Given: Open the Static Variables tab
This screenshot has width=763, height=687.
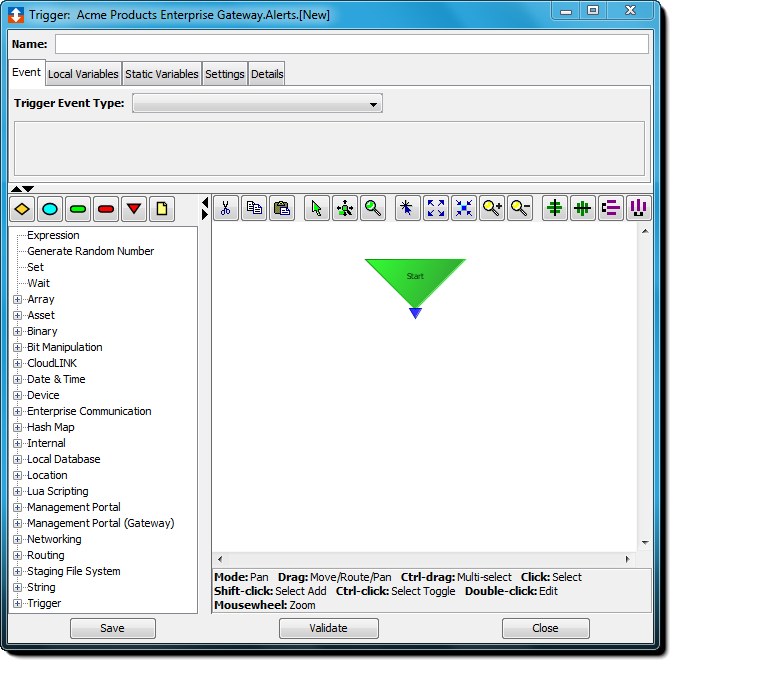Looking at the screenshot, I should point(162,74).
